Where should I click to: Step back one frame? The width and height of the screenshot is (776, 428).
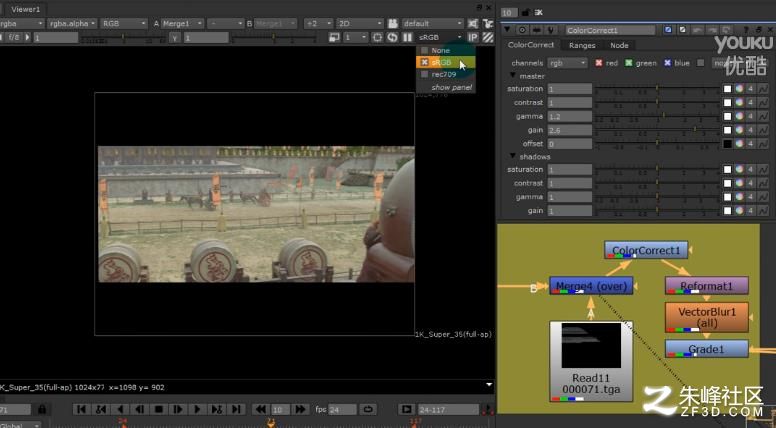tap(140, 409)
